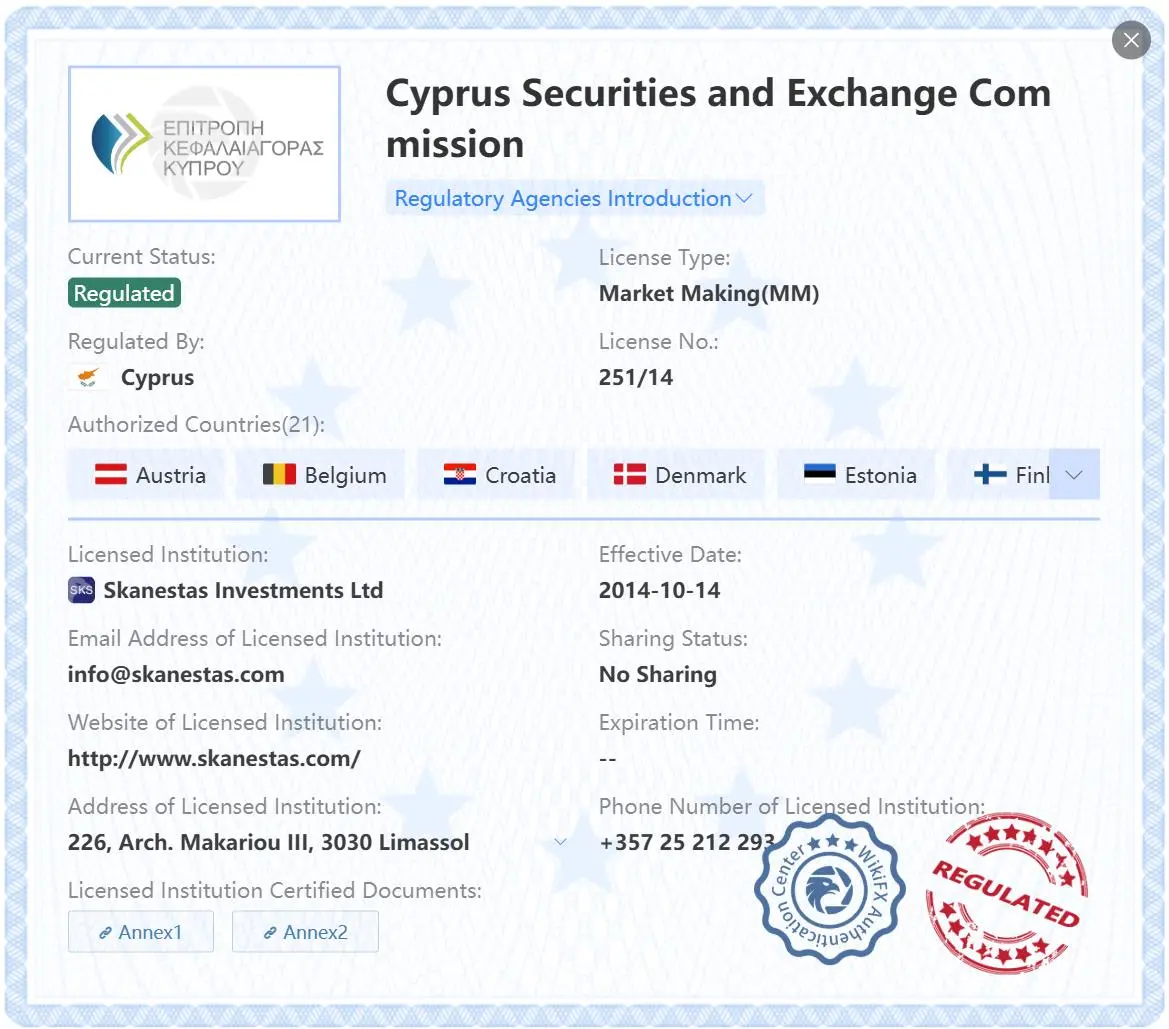Click the http://www.skanestas.com/ website text

point(214,758)
